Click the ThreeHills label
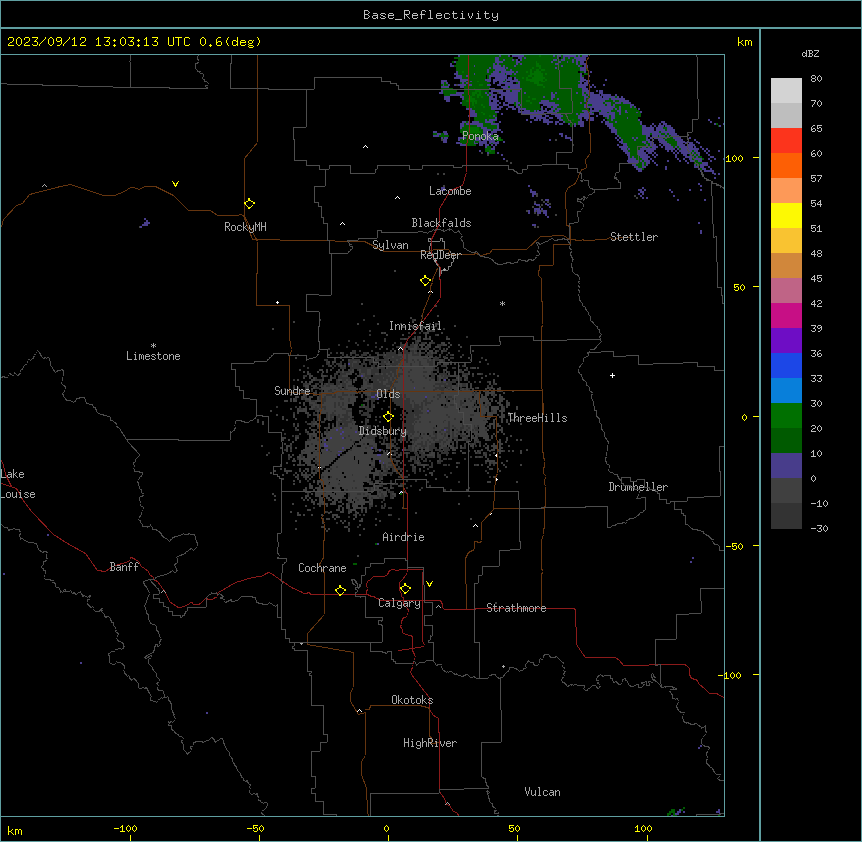This screenshot has height=842, width=862. pos(537,418)
